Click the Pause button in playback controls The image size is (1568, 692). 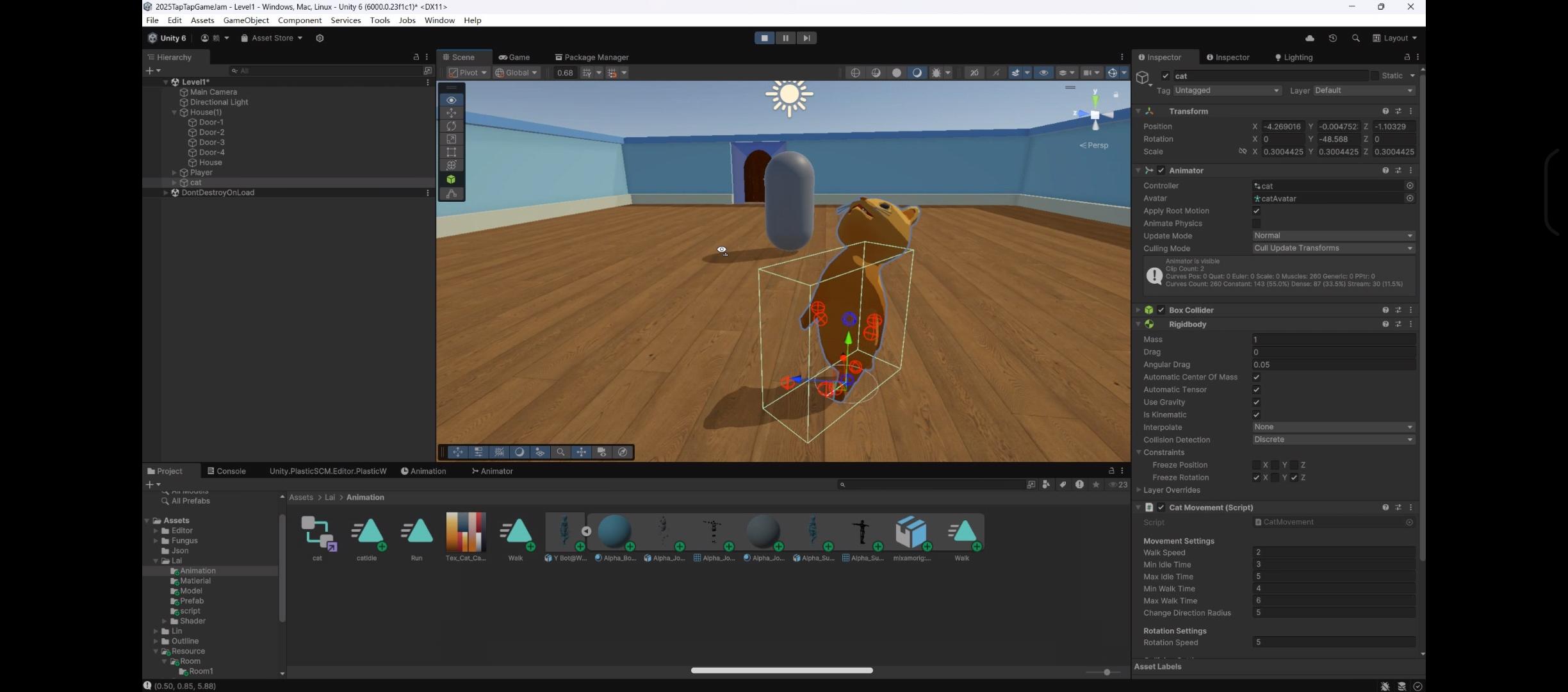[785, 38]
